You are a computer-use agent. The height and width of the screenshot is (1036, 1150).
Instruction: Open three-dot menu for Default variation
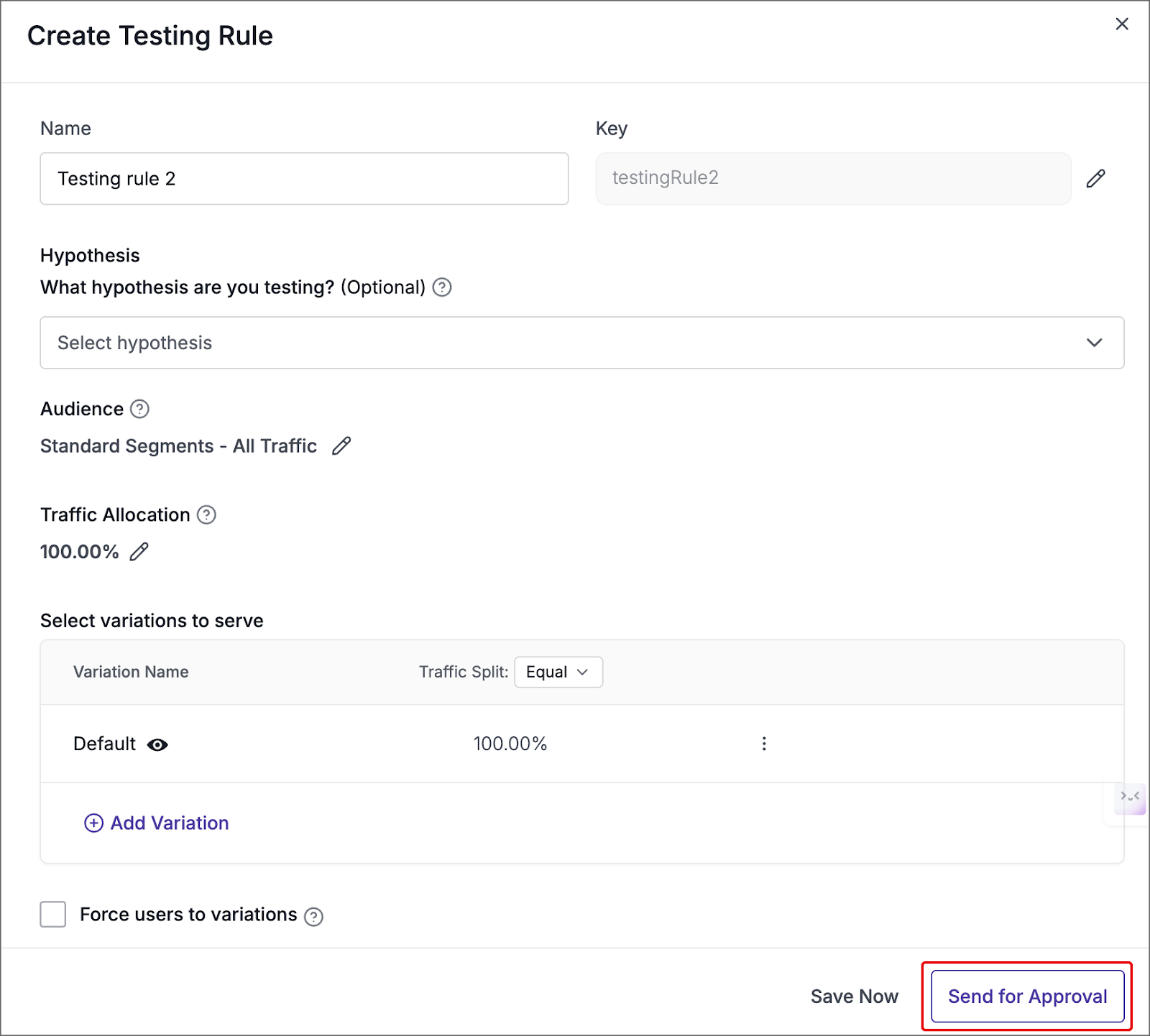pos(764,744)
